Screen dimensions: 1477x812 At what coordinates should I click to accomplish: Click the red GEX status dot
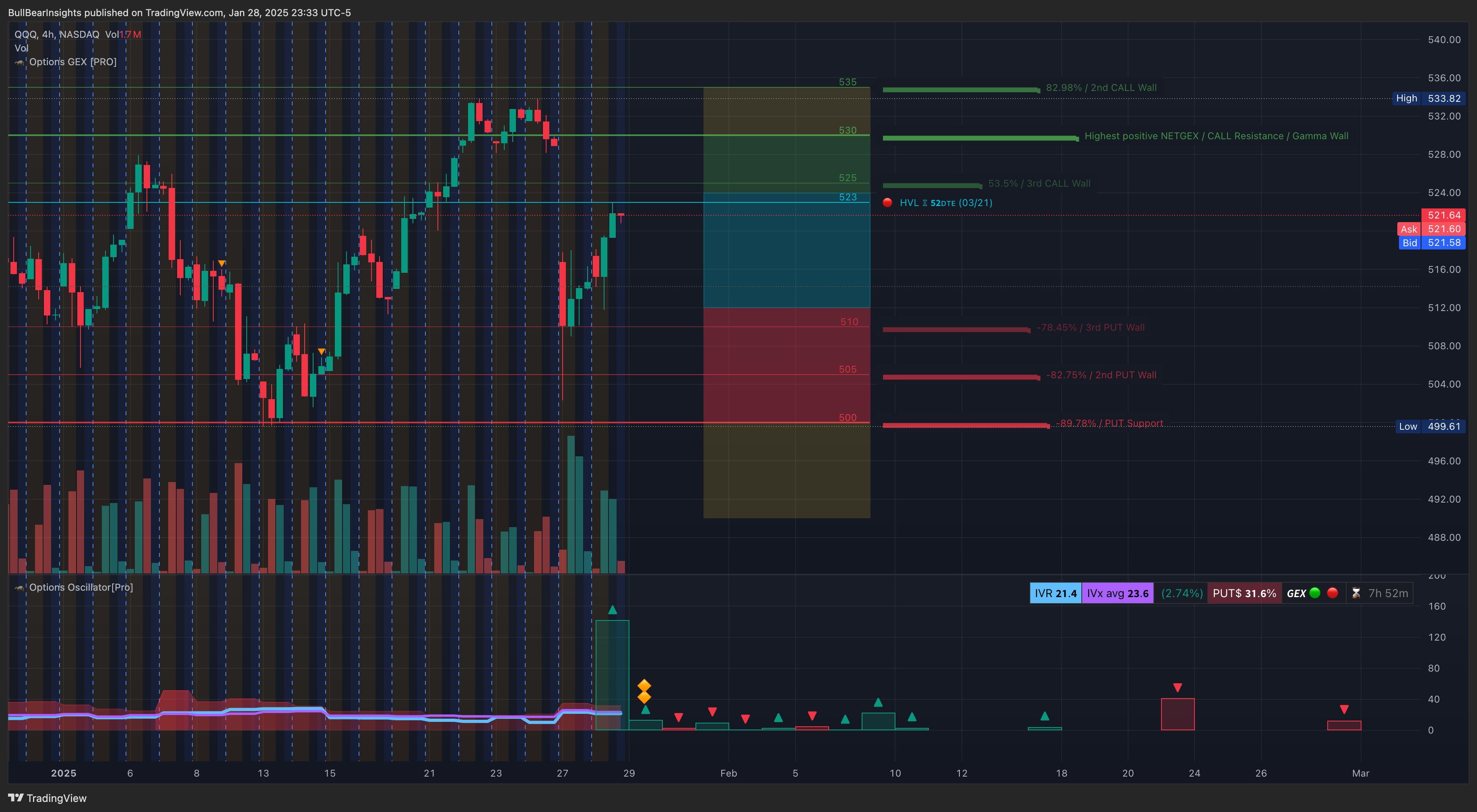(x=1333, y=593)
